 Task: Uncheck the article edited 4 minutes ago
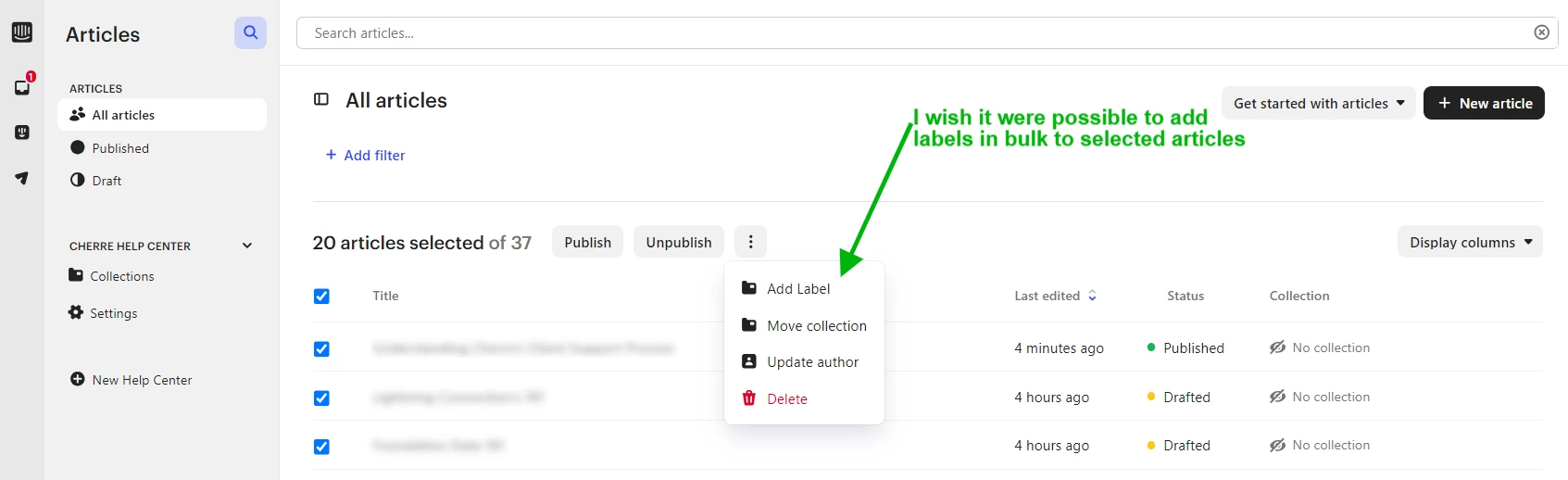click(x=321, y=349)
